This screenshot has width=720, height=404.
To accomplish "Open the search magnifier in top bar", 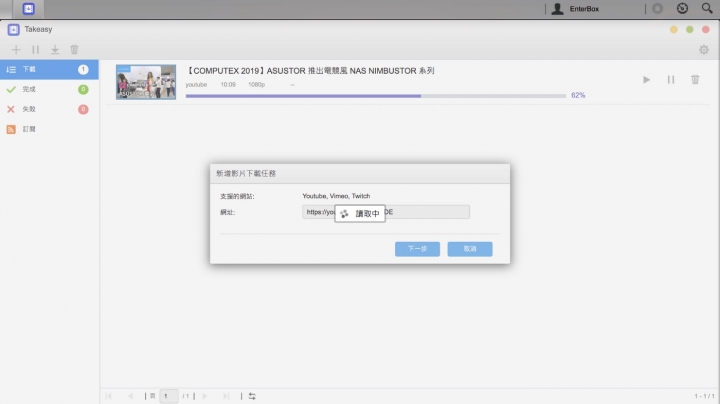I will pos(707,8).
